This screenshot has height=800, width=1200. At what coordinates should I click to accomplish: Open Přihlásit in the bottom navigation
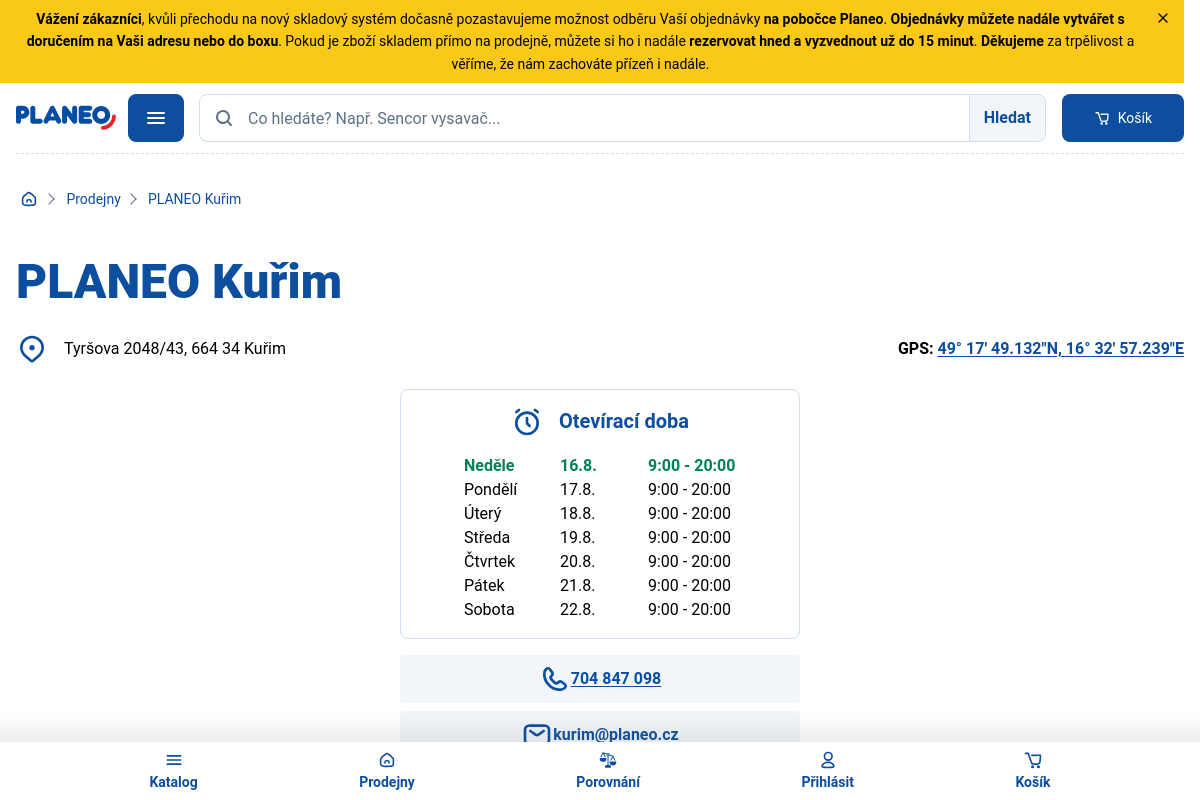(x=828, y=771)
